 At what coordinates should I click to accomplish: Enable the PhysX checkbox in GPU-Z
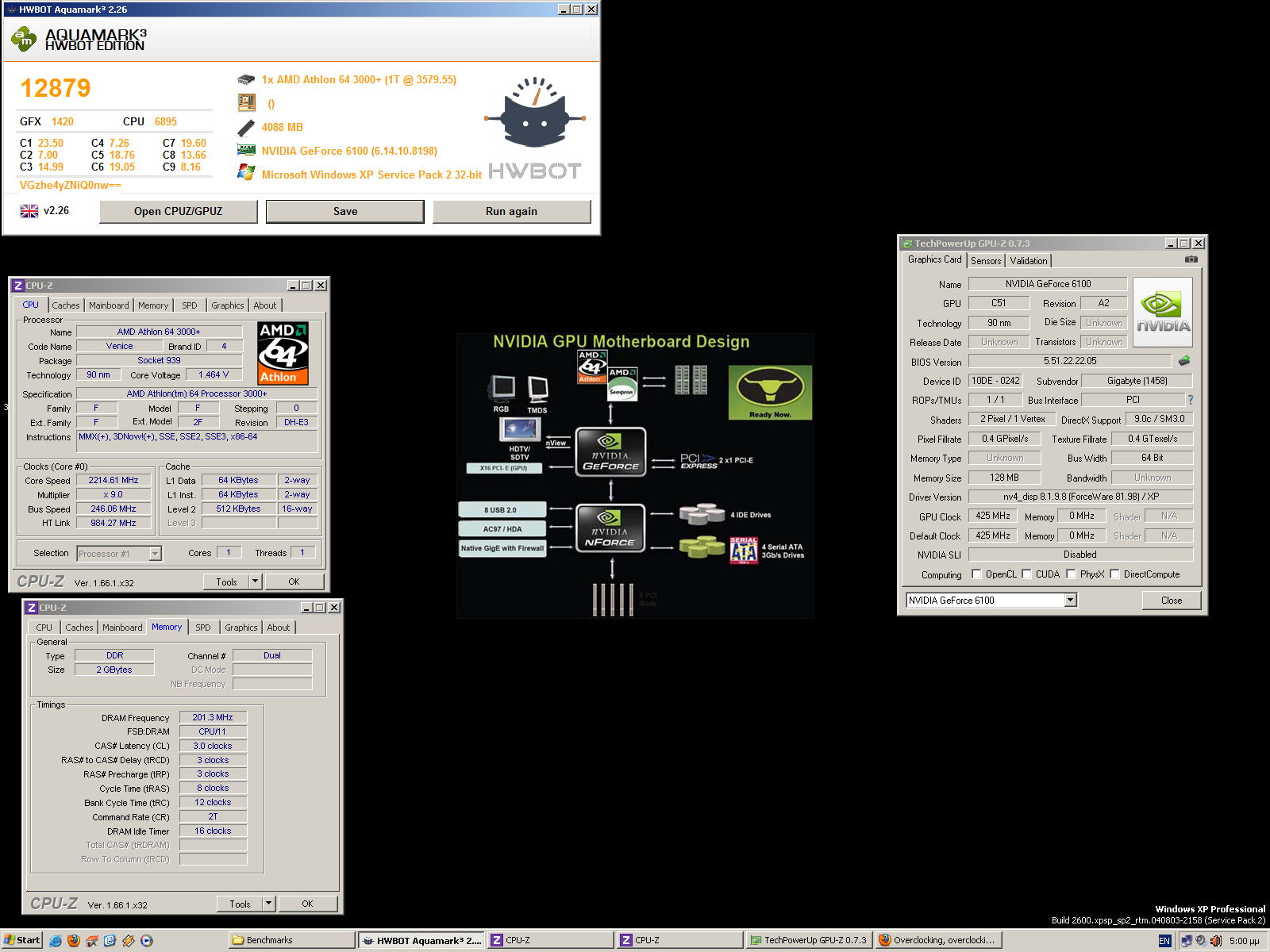pos(1072,574)
